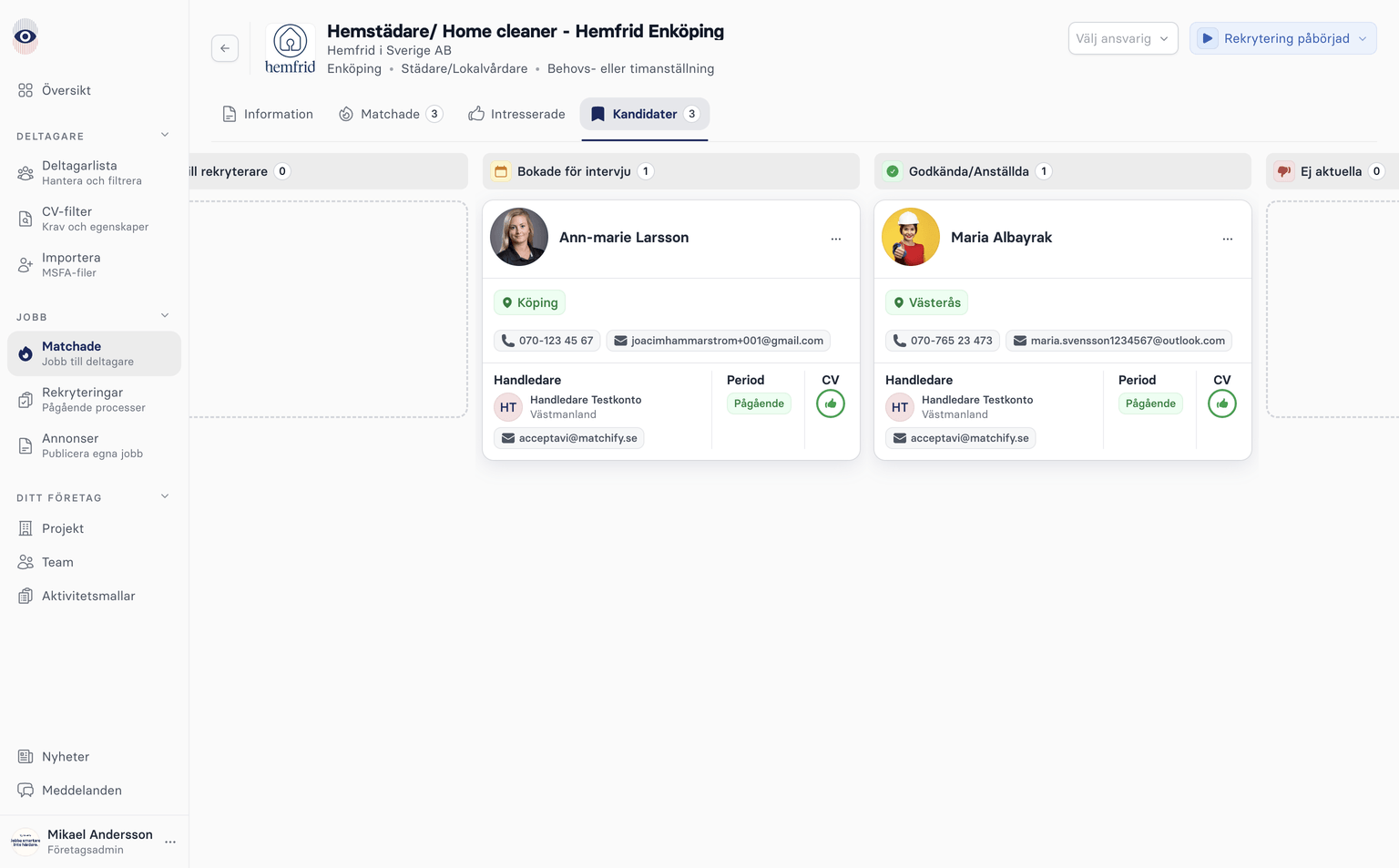Screen dimensions: 1399x868
Task: Collapse the DELTAGARE section
Action: [x=164, y=134]
